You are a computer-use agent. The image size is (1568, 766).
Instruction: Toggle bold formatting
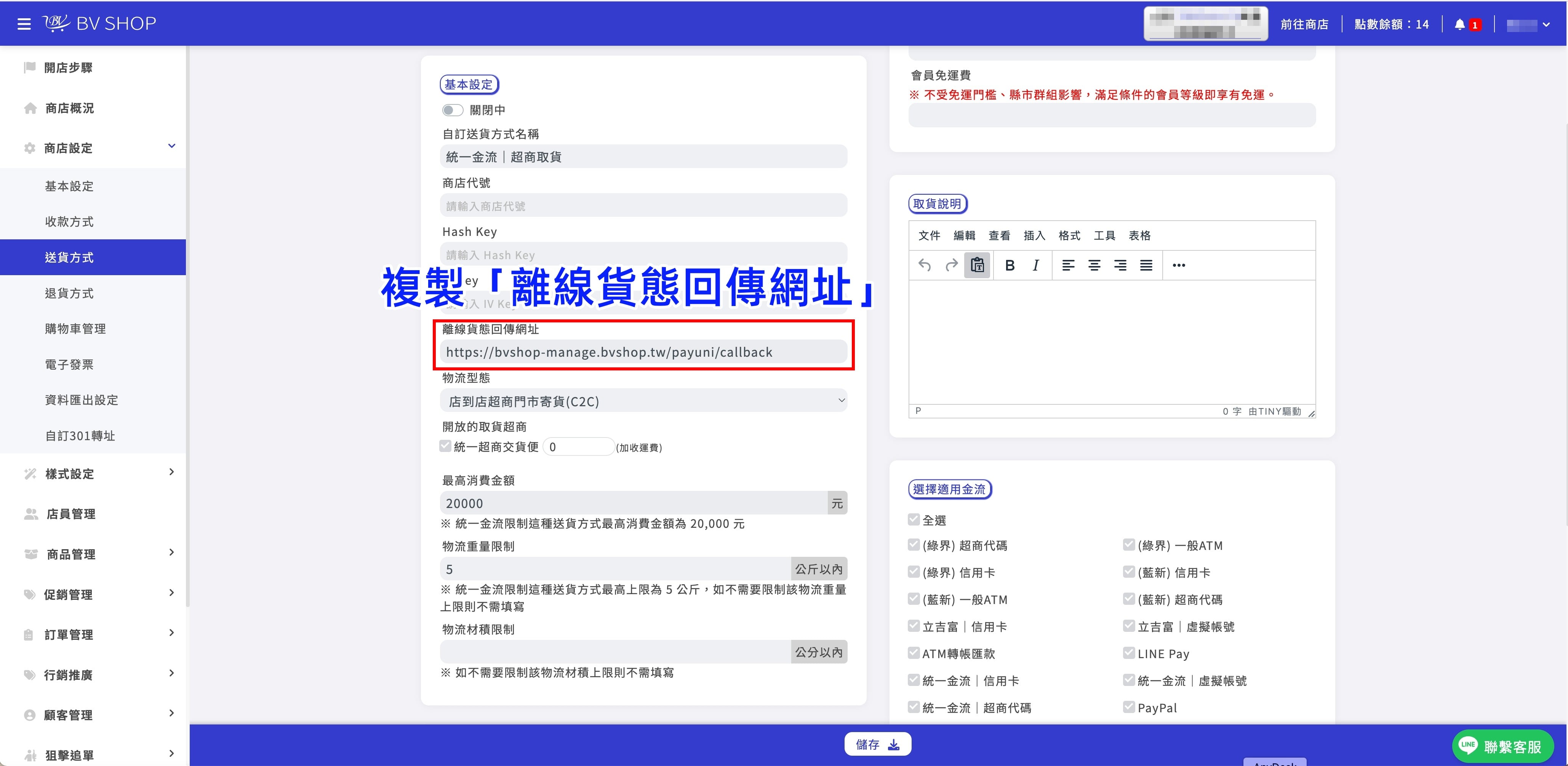coord(1010,265)
